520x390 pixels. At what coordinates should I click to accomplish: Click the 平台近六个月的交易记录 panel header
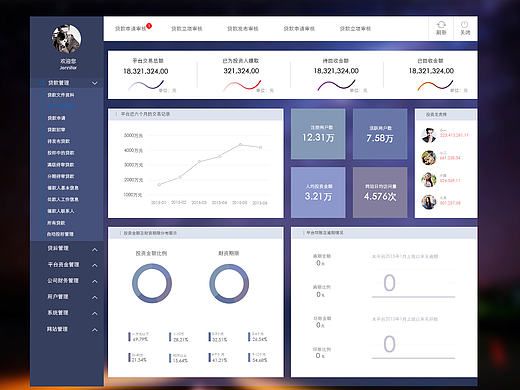(196, 114)
